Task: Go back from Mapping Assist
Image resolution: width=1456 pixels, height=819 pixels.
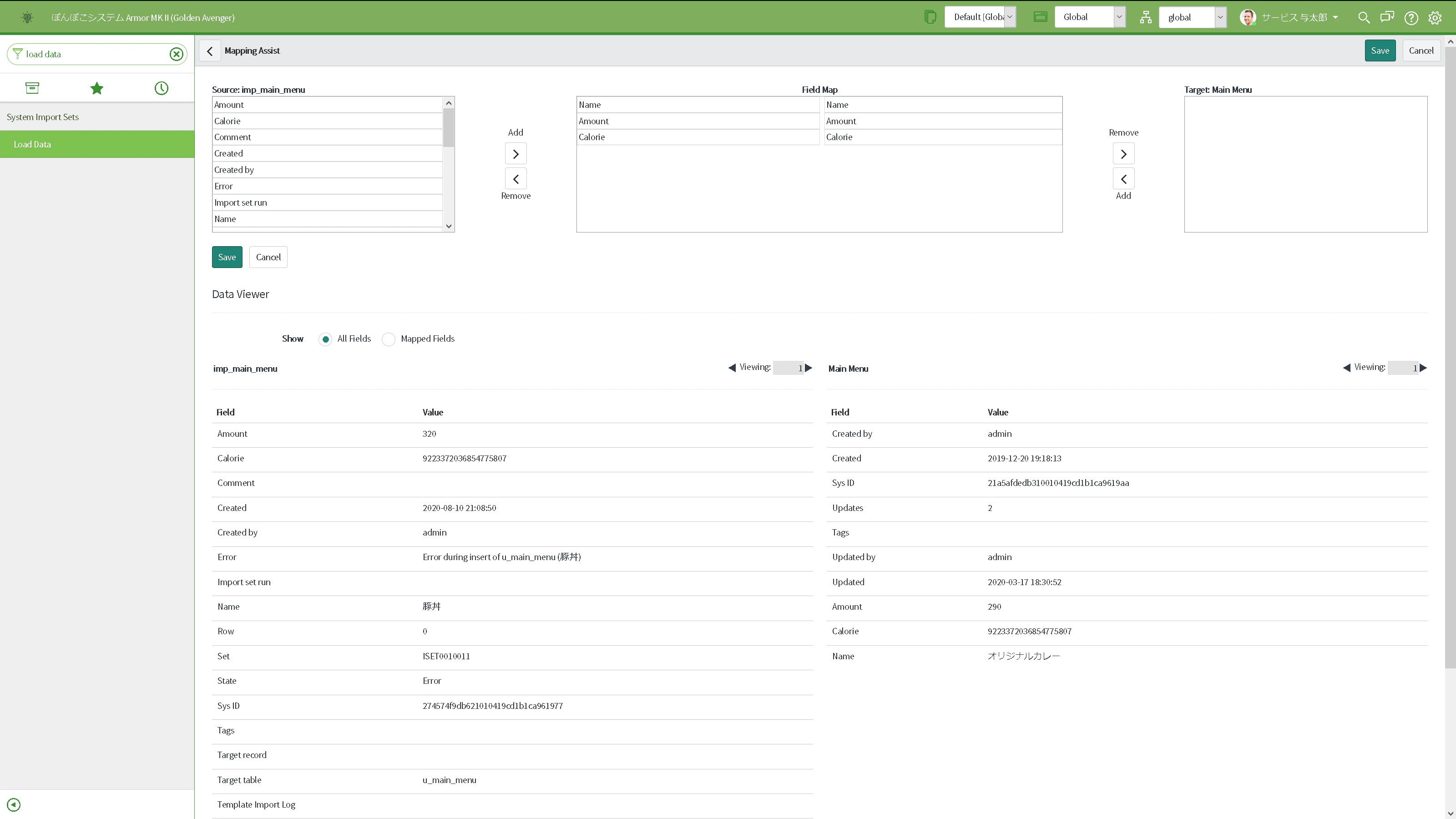Action: point(210,51)
